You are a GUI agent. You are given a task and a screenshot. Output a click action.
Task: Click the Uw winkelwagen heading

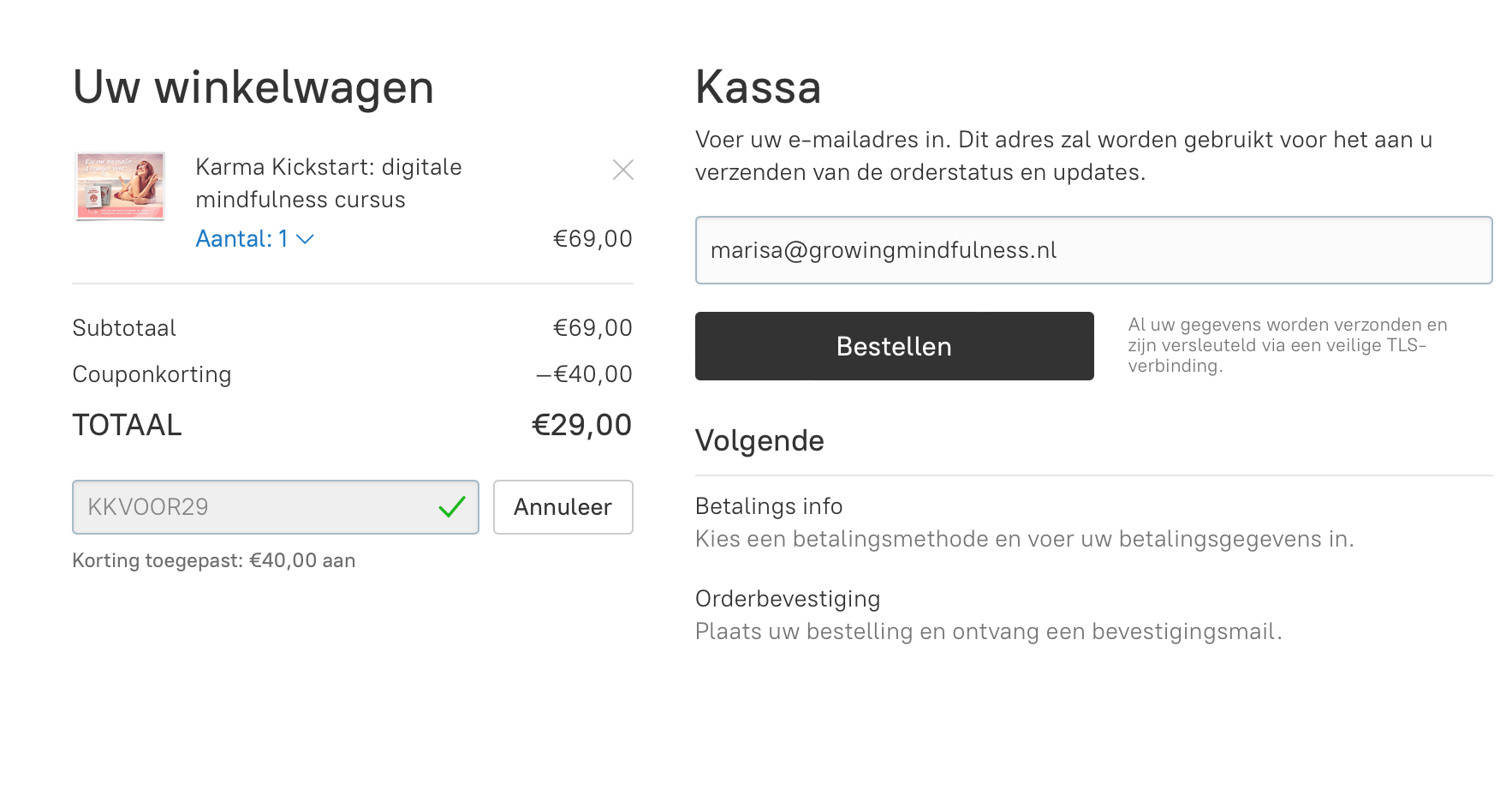coord(253,87)
